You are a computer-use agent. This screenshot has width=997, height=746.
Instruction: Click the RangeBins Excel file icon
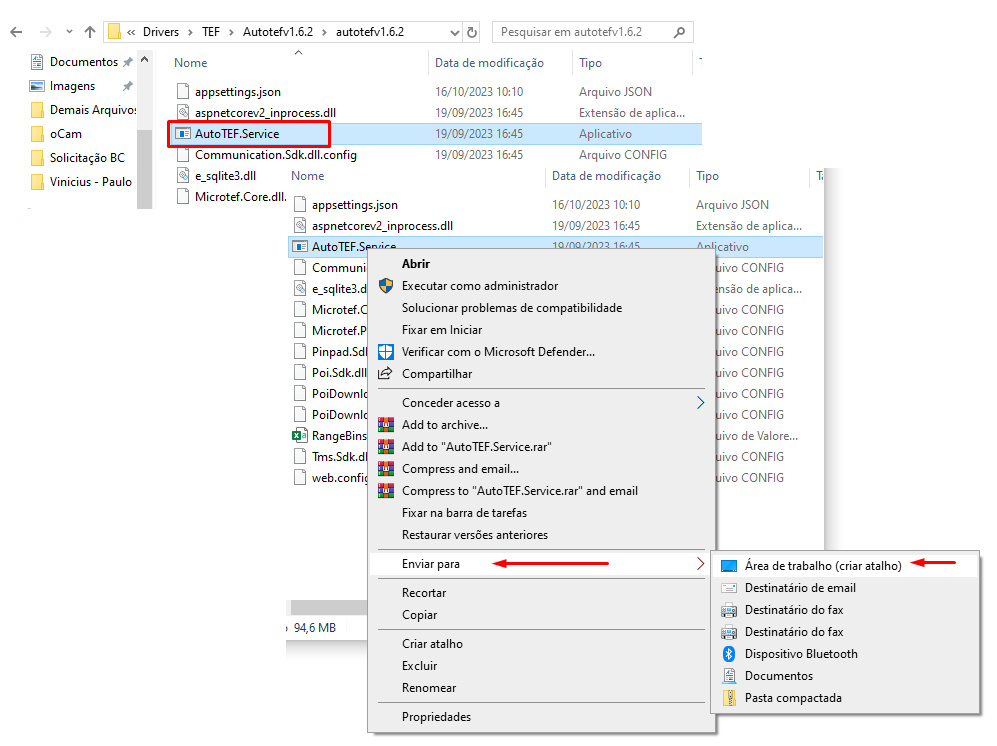click(x=299, y=436)
